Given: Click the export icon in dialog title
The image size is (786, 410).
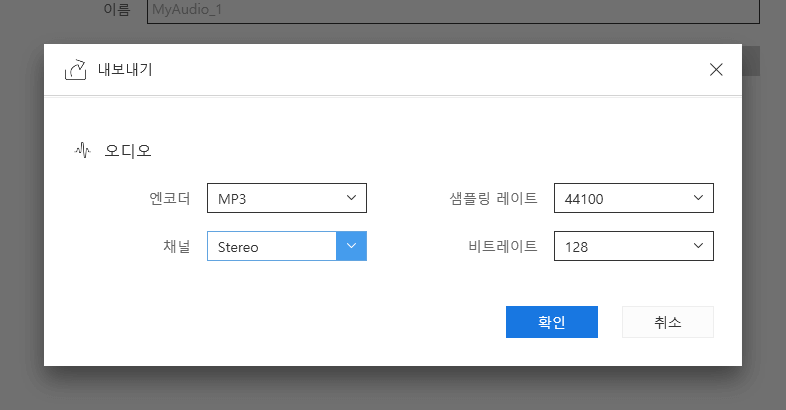Looking at the screenshot, I should click(x=76, y=70).
